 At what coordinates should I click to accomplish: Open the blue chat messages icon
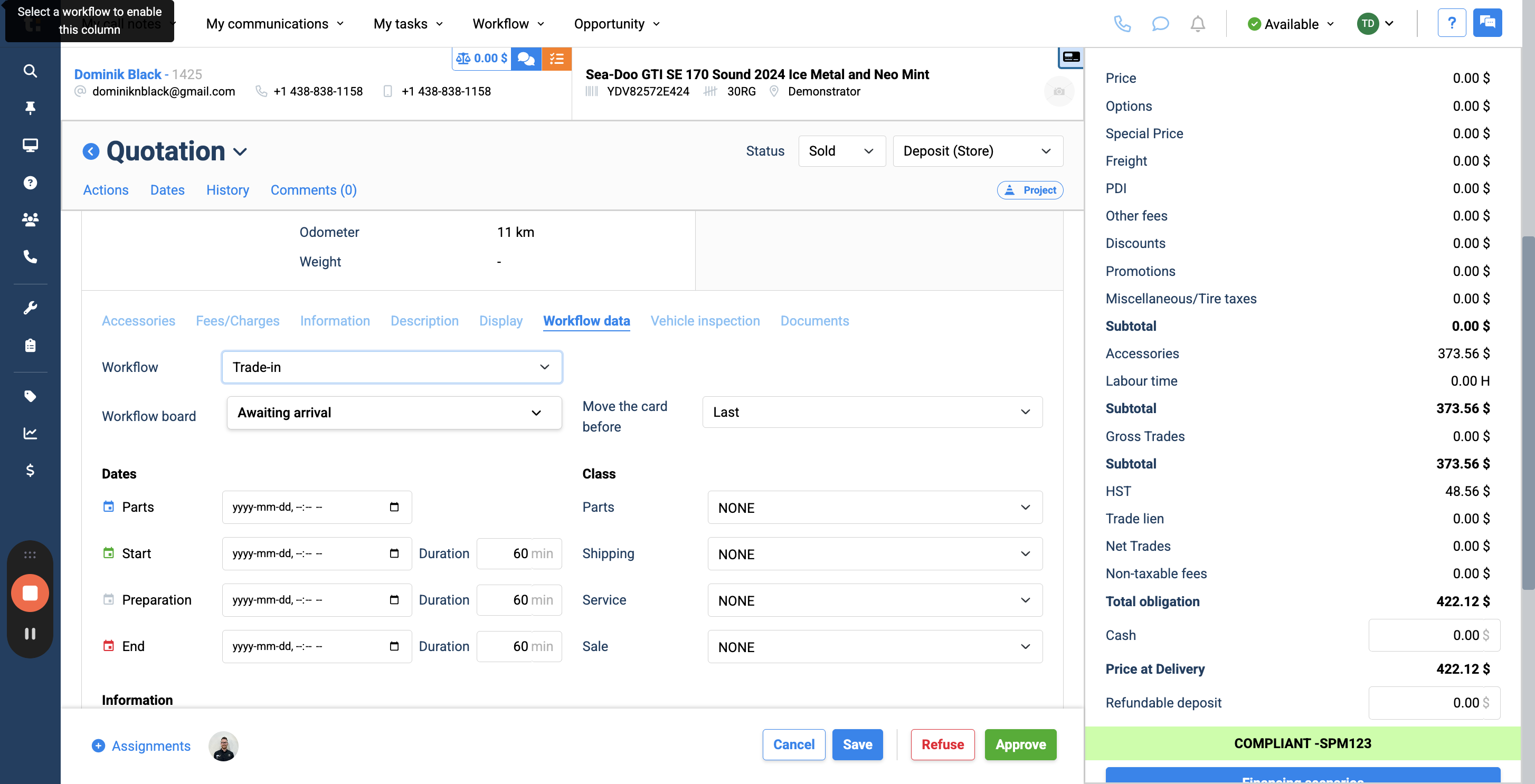[526, 59]
